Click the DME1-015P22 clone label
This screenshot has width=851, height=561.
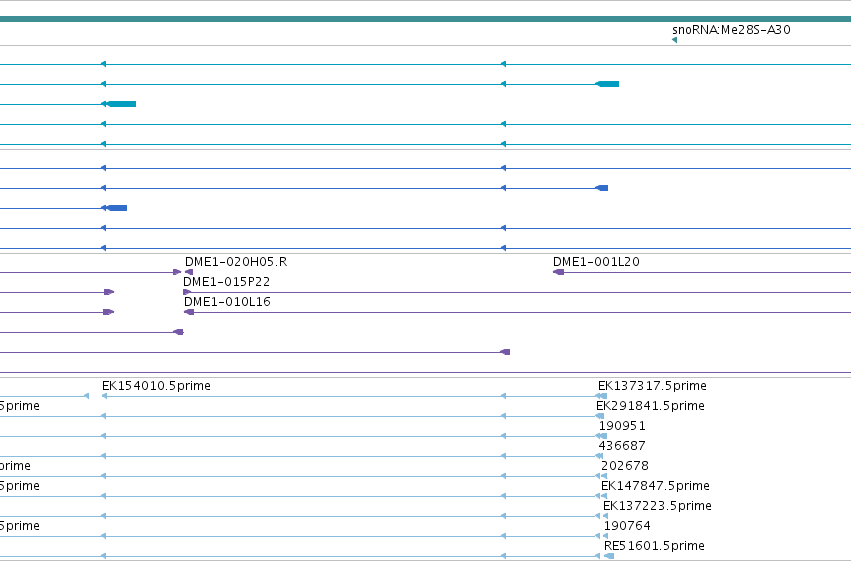(226, 282)
